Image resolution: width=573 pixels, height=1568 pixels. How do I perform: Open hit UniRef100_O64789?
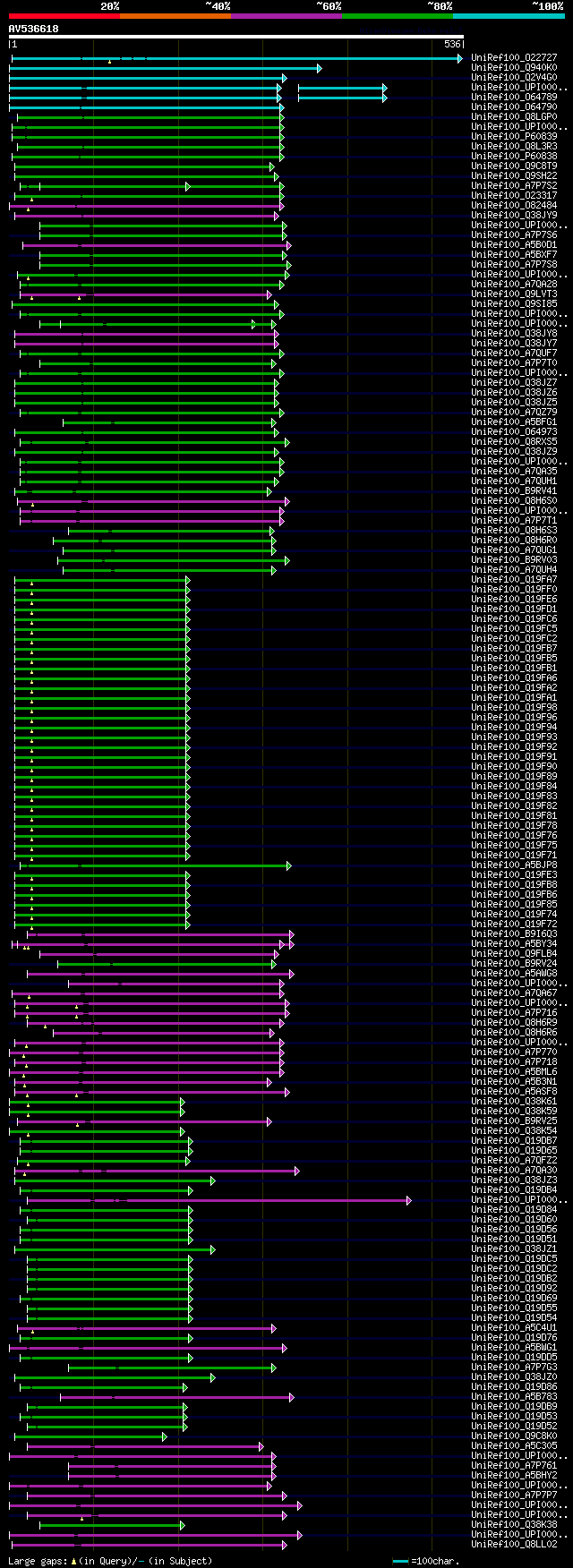pyautogui.click(x=514, y=98)
